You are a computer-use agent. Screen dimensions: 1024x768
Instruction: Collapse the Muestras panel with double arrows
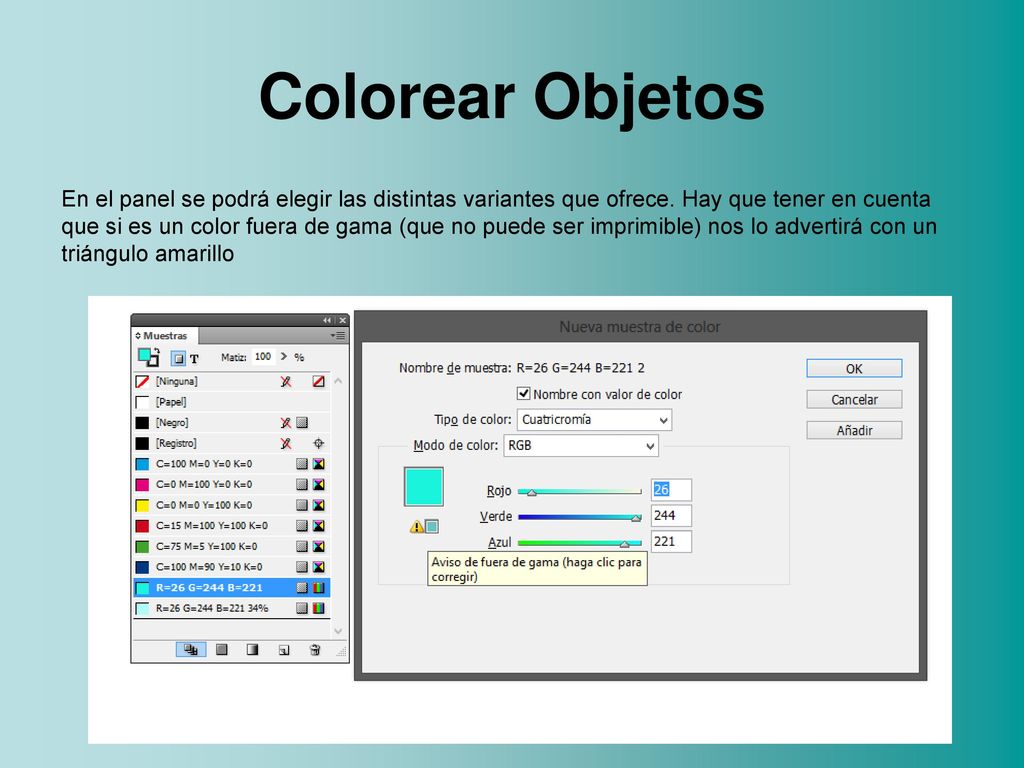point(327,320)
